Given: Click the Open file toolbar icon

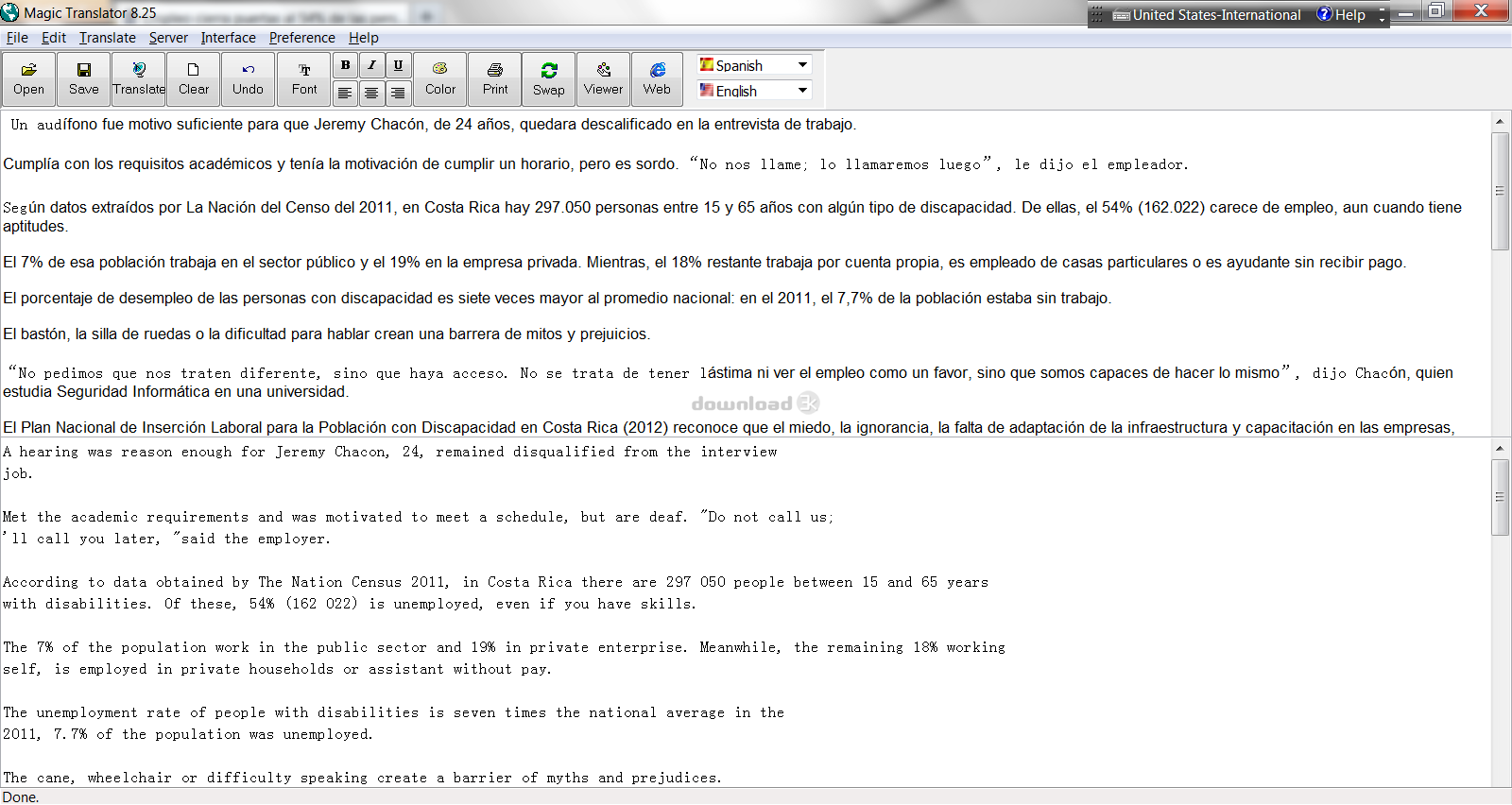Looking at the screenshot, I should pyautogui.click(x=28, y=78).
